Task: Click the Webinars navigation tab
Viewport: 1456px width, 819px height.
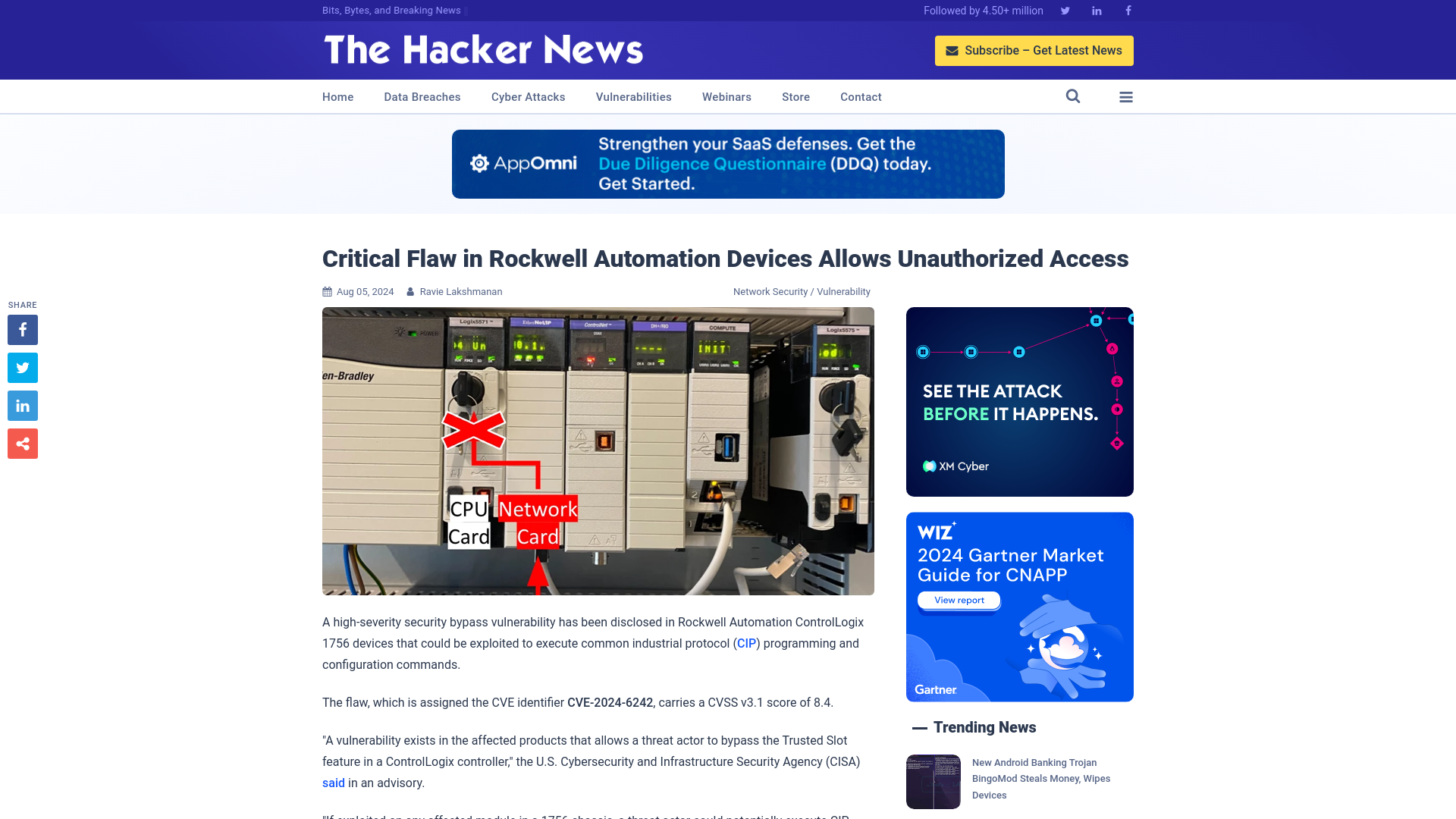Action: pos(727,96)
